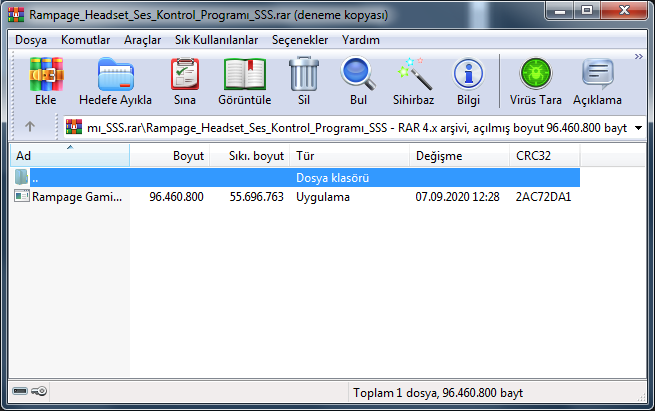Open the address bar path dropdown
This screenshot has width=655, height=411.
point(638,128)
